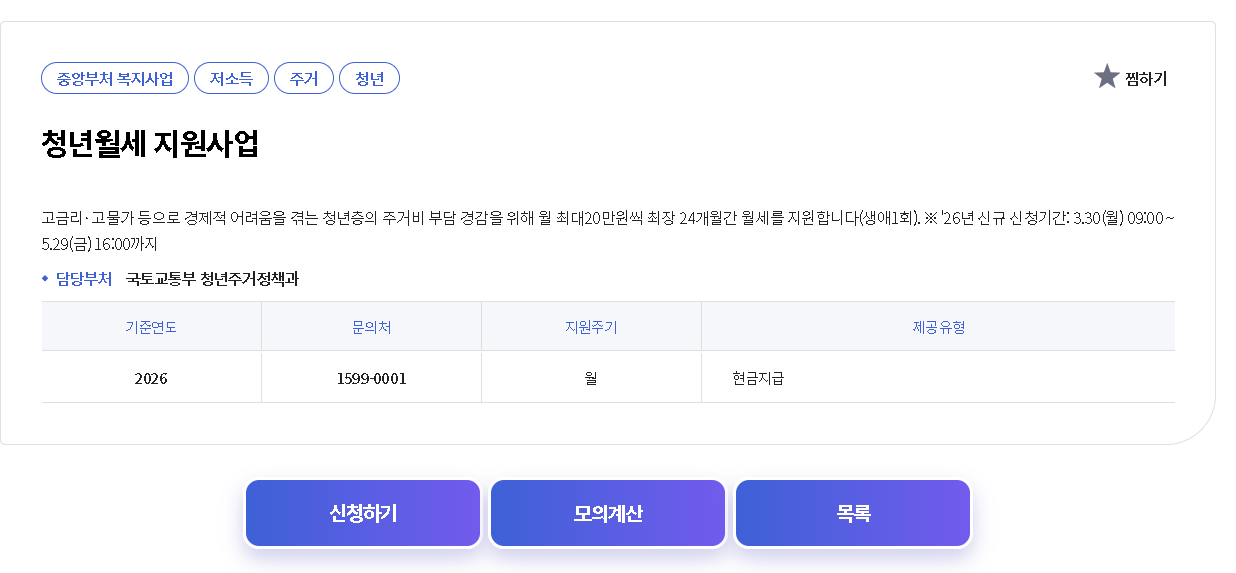The height and width of the screenshot is (573, 1236).
Task: Open the 신청하기 application button
Action: point(363,513)
